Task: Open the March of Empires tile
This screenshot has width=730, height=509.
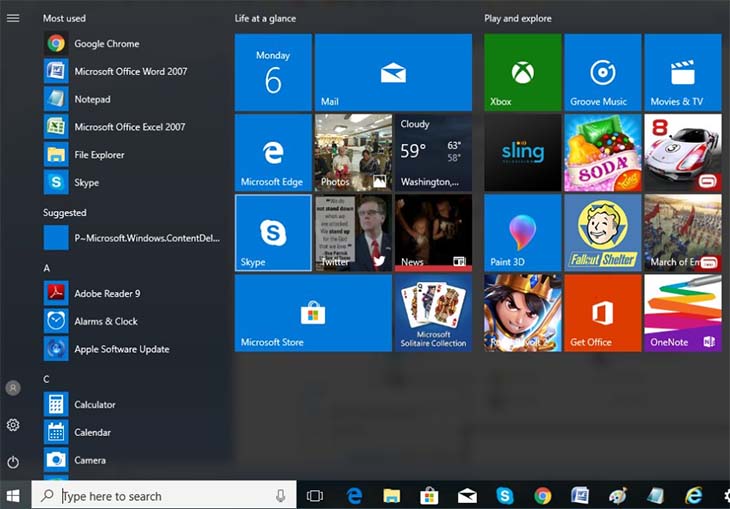Action: [x=683, y=233]
